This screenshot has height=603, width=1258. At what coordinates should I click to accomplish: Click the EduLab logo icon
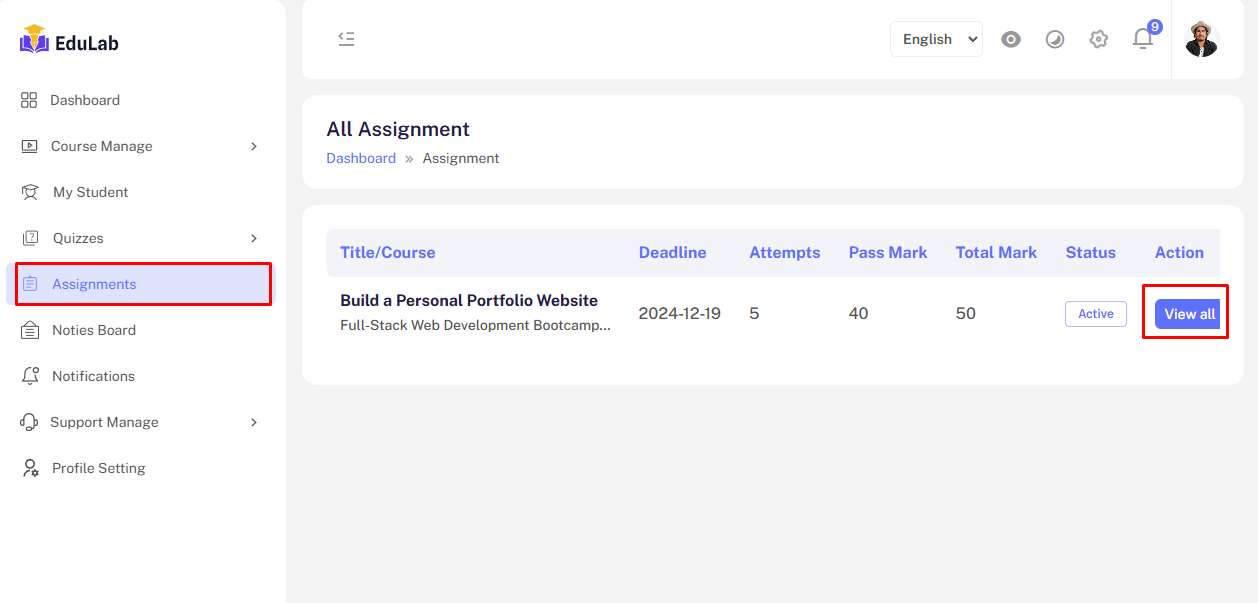34,40
